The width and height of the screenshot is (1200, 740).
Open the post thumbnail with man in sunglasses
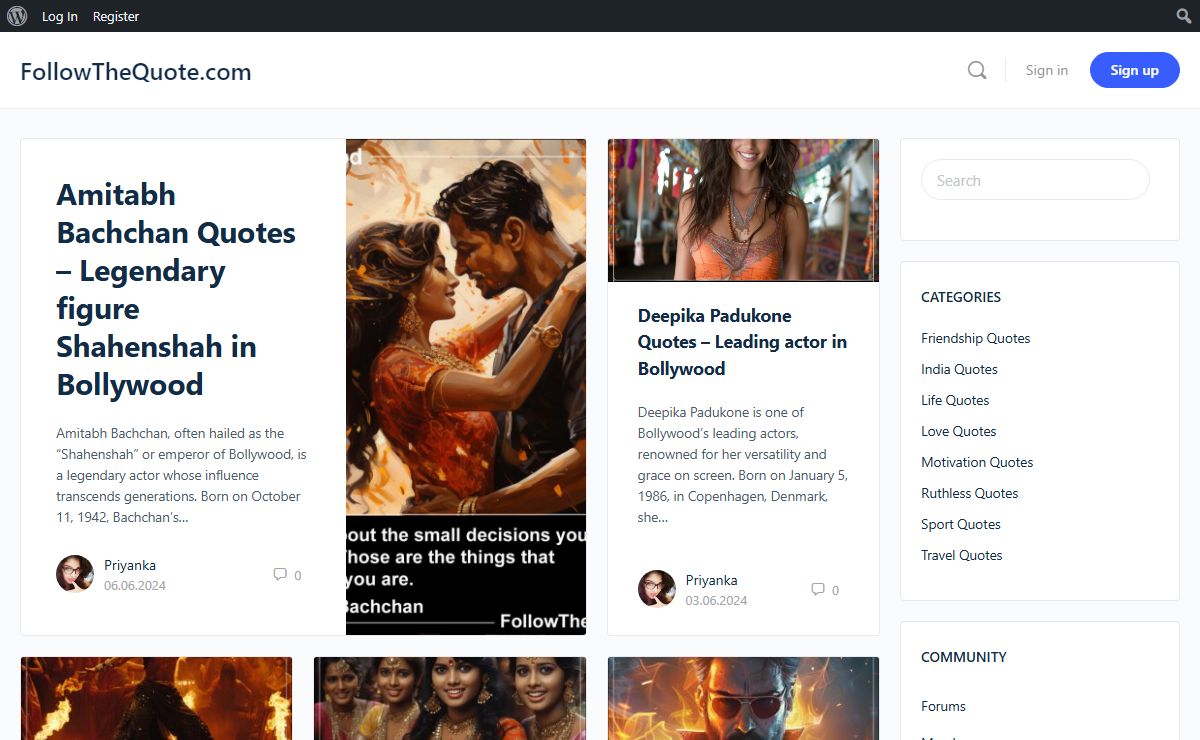point(743,698)
